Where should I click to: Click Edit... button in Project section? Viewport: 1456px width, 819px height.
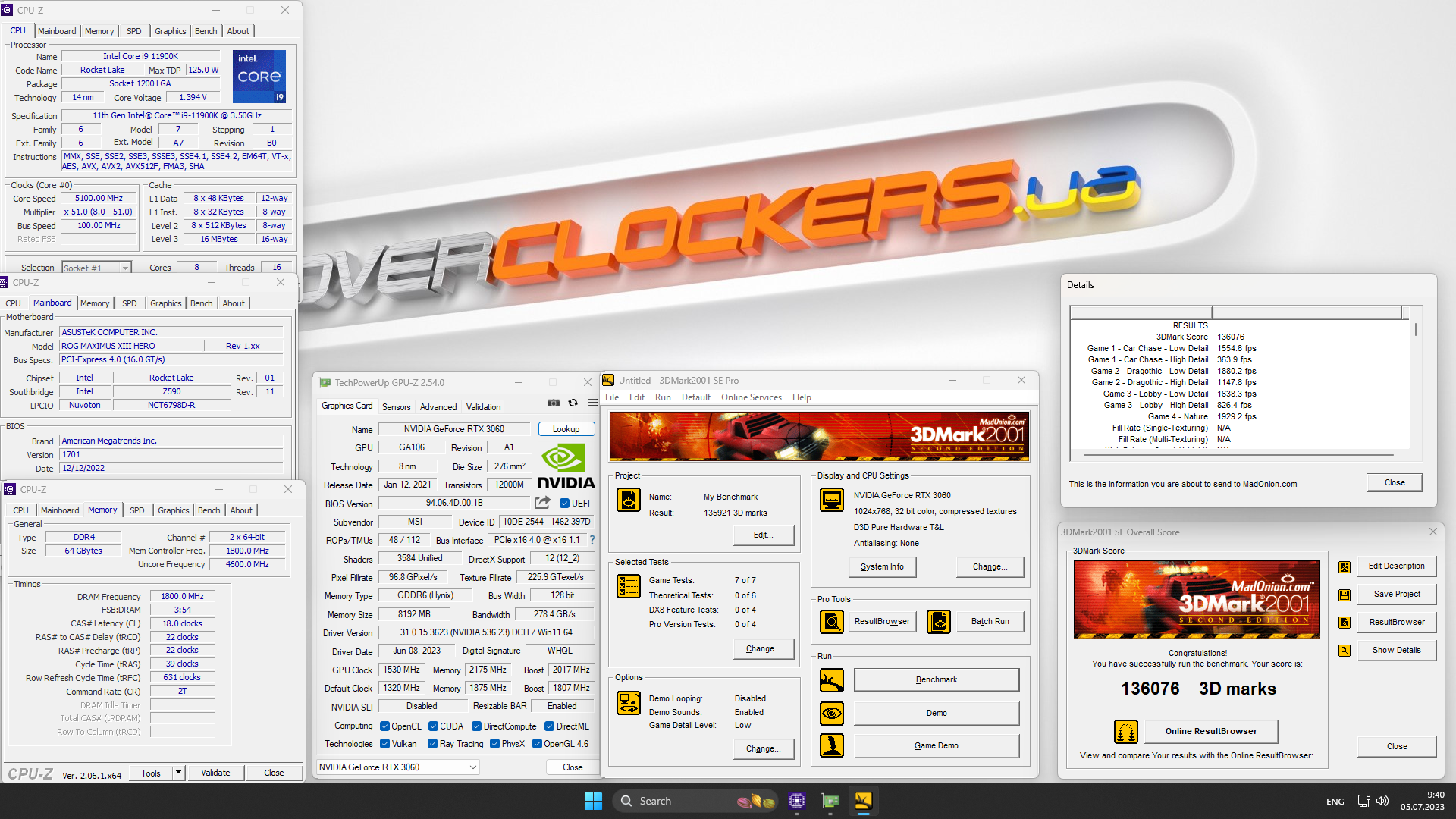pos(764,535)
